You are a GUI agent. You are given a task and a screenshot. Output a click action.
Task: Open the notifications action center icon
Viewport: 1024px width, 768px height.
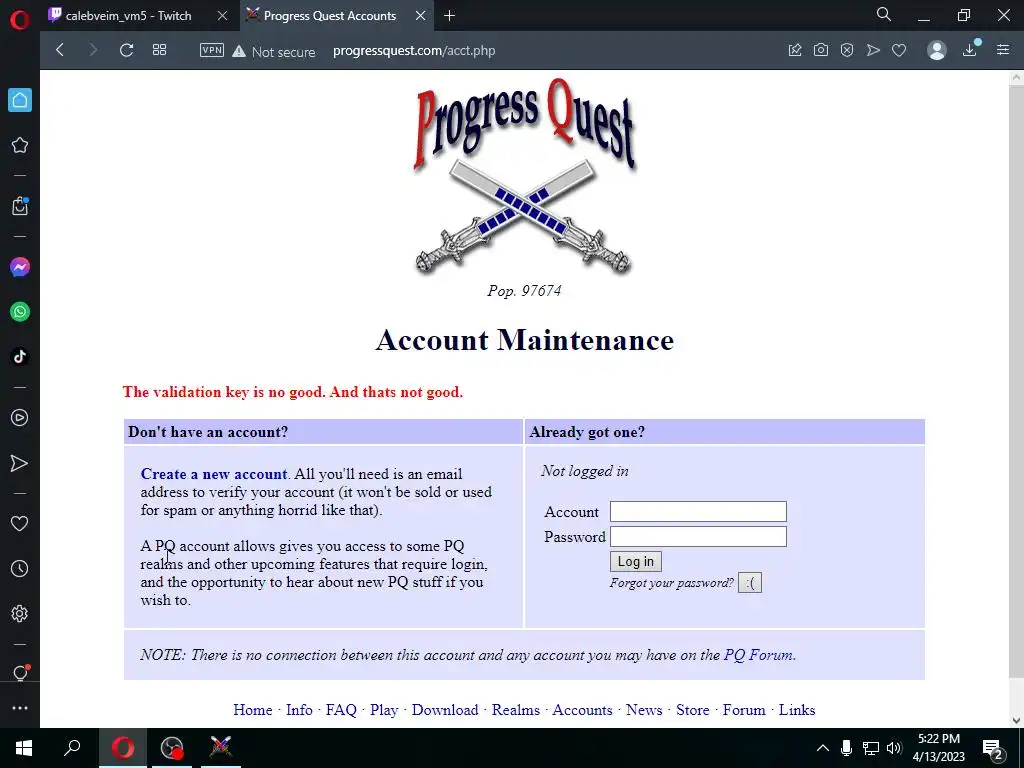[993, 749]
